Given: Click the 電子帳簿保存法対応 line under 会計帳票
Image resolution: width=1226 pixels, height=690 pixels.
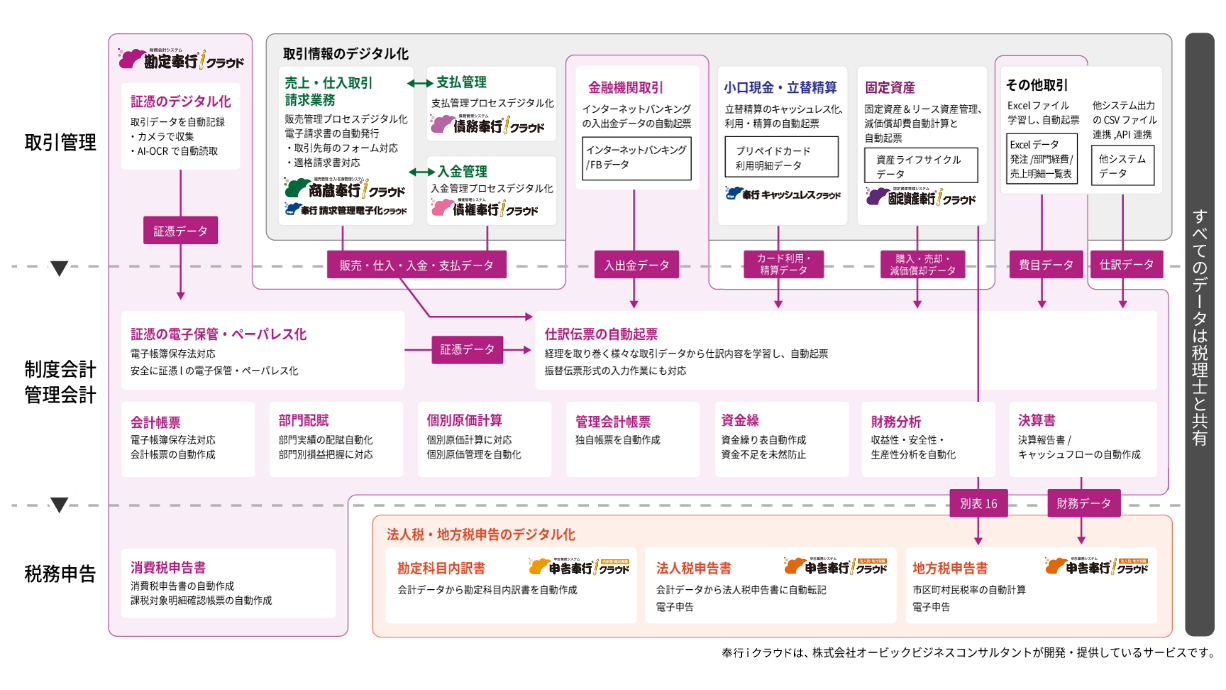Looking at the screenshot, I should 173,440.
